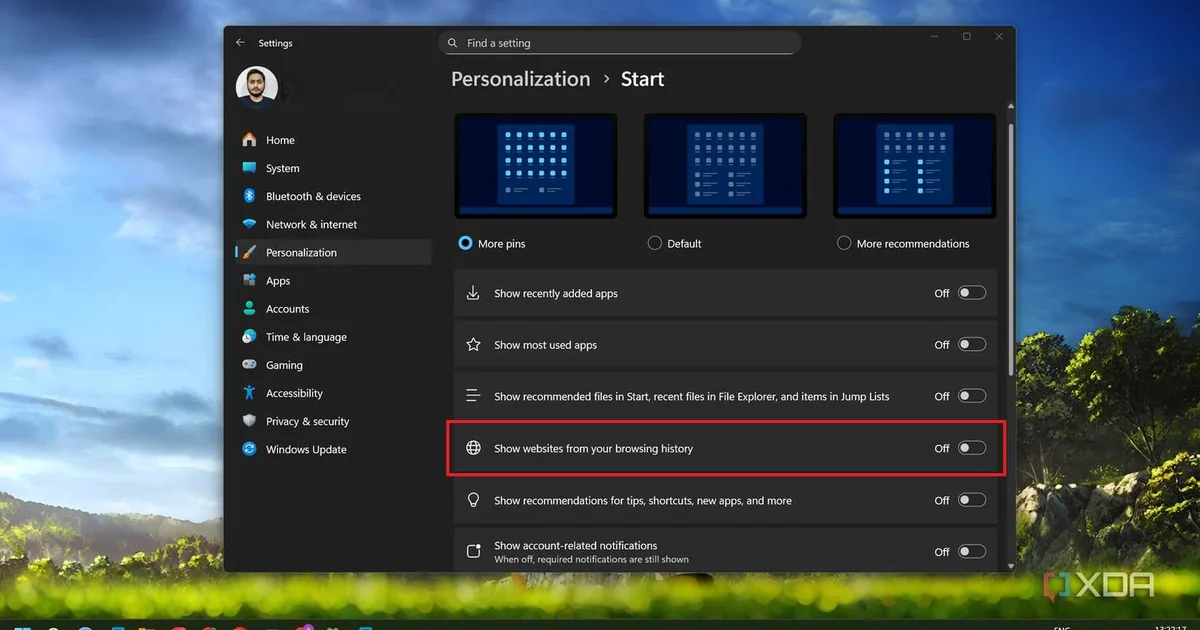Image resolution: width=1200 pixels, height=630 pixels.
Task: Click the user profile picture
Action: [x=257, y=88]
